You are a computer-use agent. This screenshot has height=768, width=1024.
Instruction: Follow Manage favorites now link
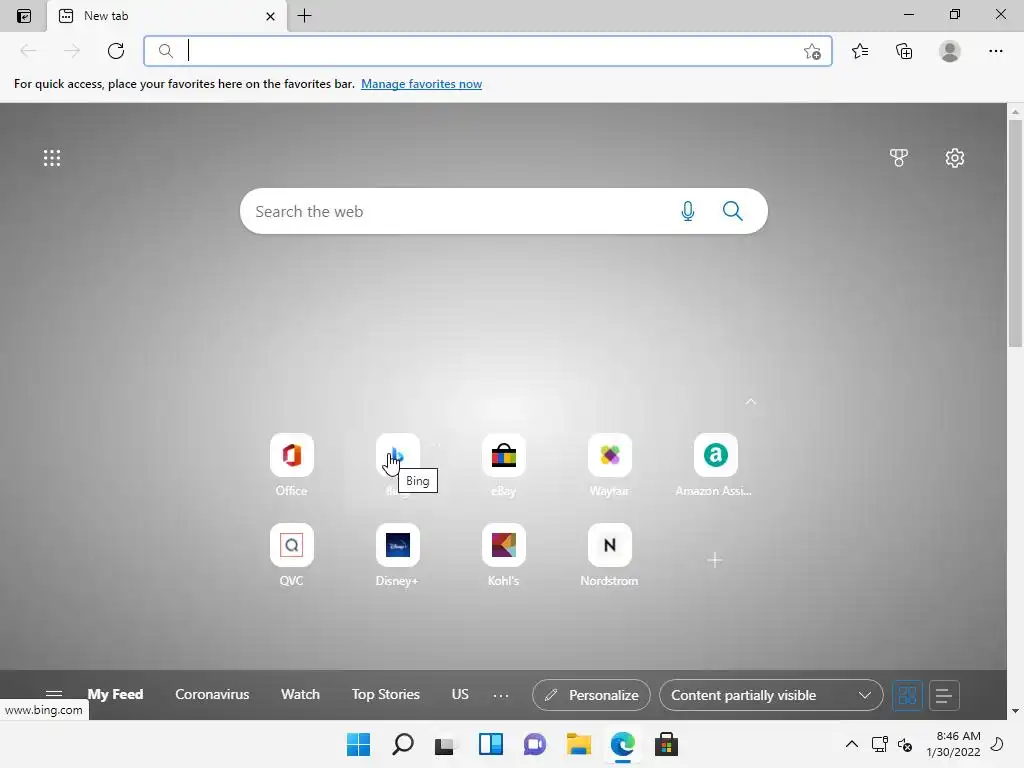pos(421,84)
